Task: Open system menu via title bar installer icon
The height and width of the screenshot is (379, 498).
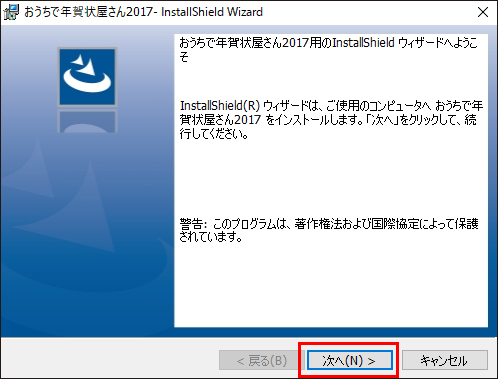Action: (11, 12)
